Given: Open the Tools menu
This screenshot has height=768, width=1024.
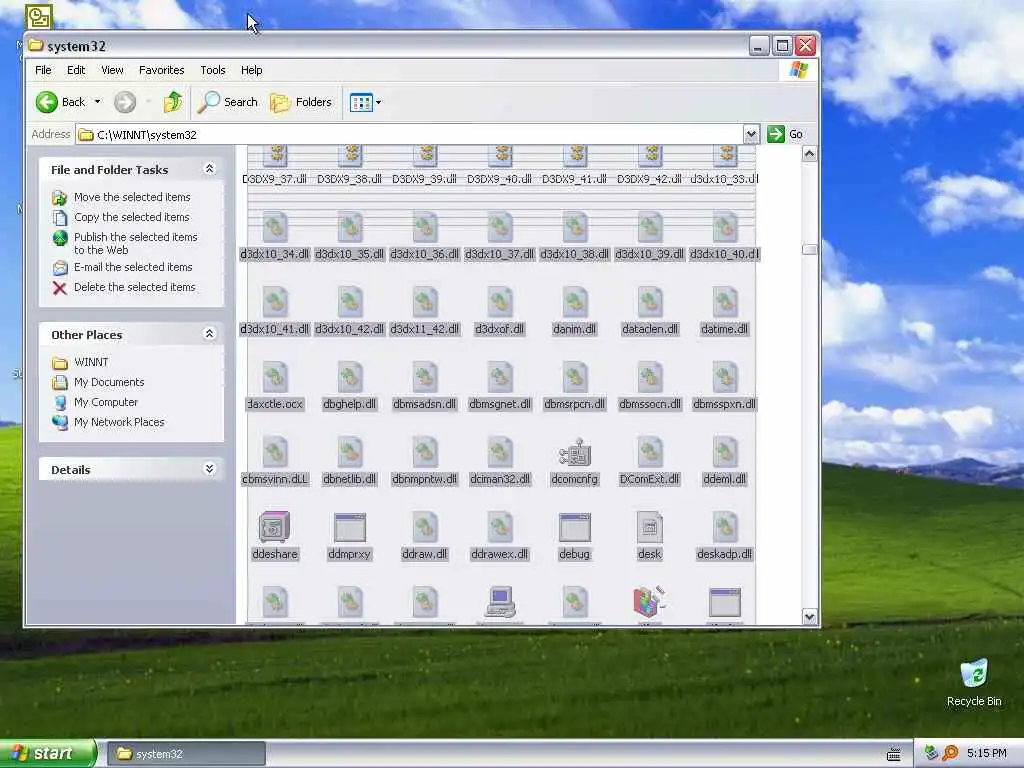Looking at the screenshot, I should [213, 70].
